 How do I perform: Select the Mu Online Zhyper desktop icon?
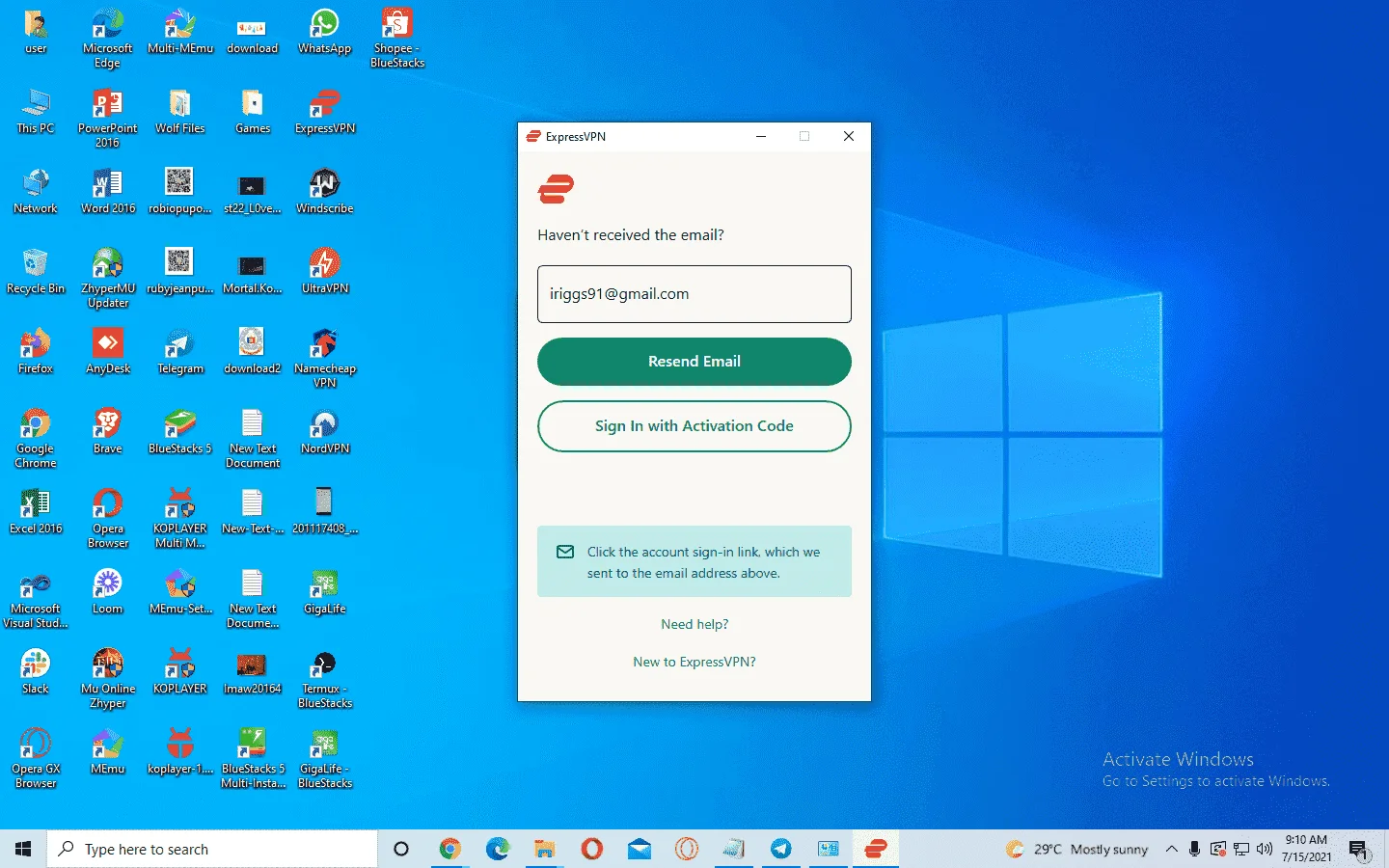pos(108,679)
